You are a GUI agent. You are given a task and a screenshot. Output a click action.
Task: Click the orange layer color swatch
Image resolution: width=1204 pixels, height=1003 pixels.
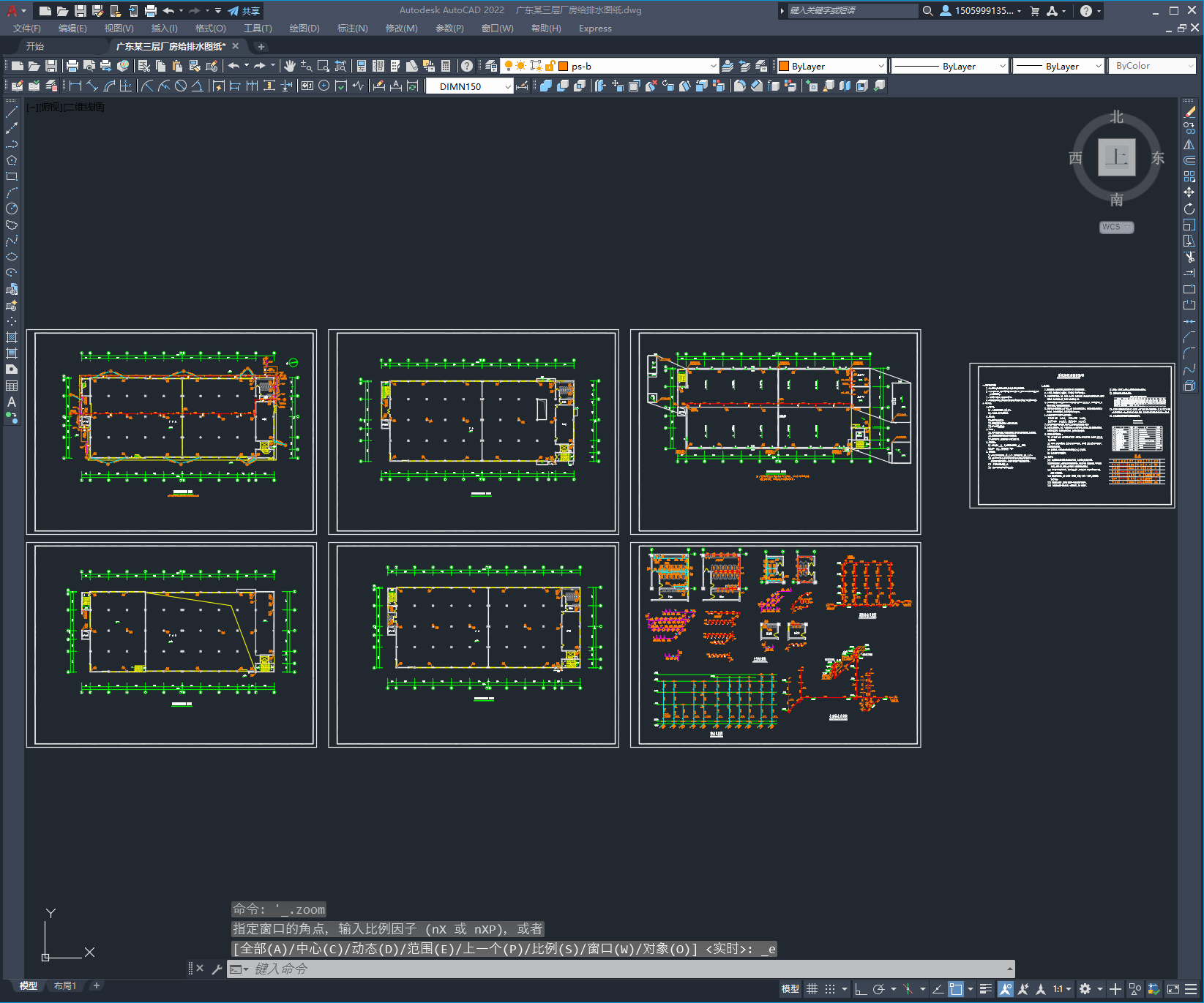564,66
